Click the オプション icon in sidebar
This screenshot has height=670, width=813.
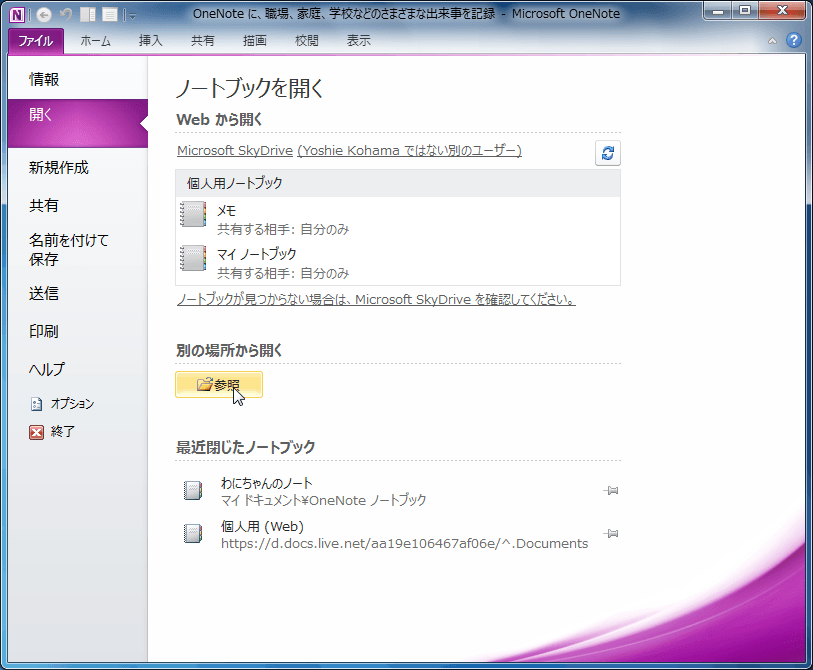(36, 404)
